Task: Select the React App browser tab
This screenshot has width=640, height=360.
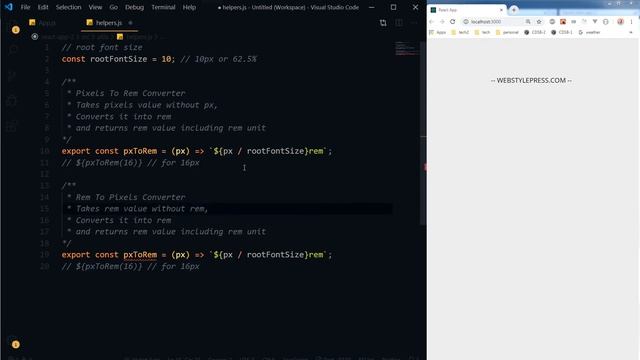Action: click(x=467, y=10)
